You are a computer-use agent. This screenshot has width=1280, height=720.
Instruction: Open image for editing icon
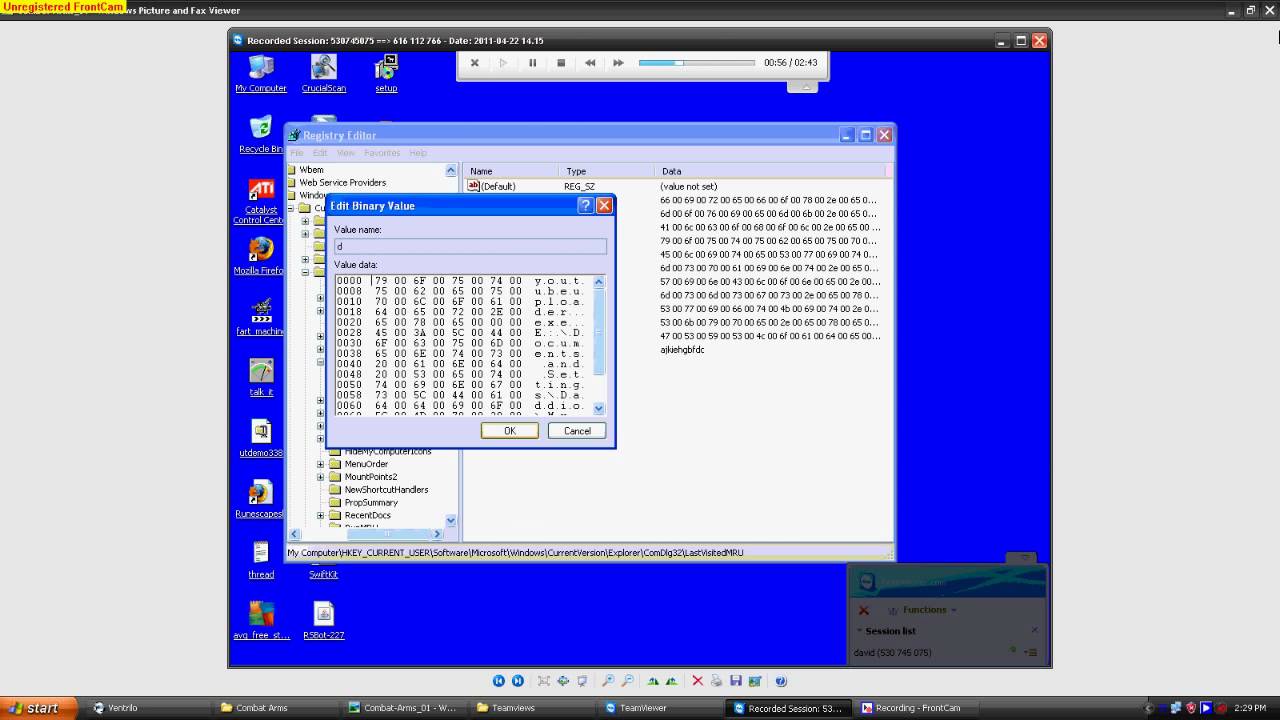pyautogui.click(x=756, y=681)
